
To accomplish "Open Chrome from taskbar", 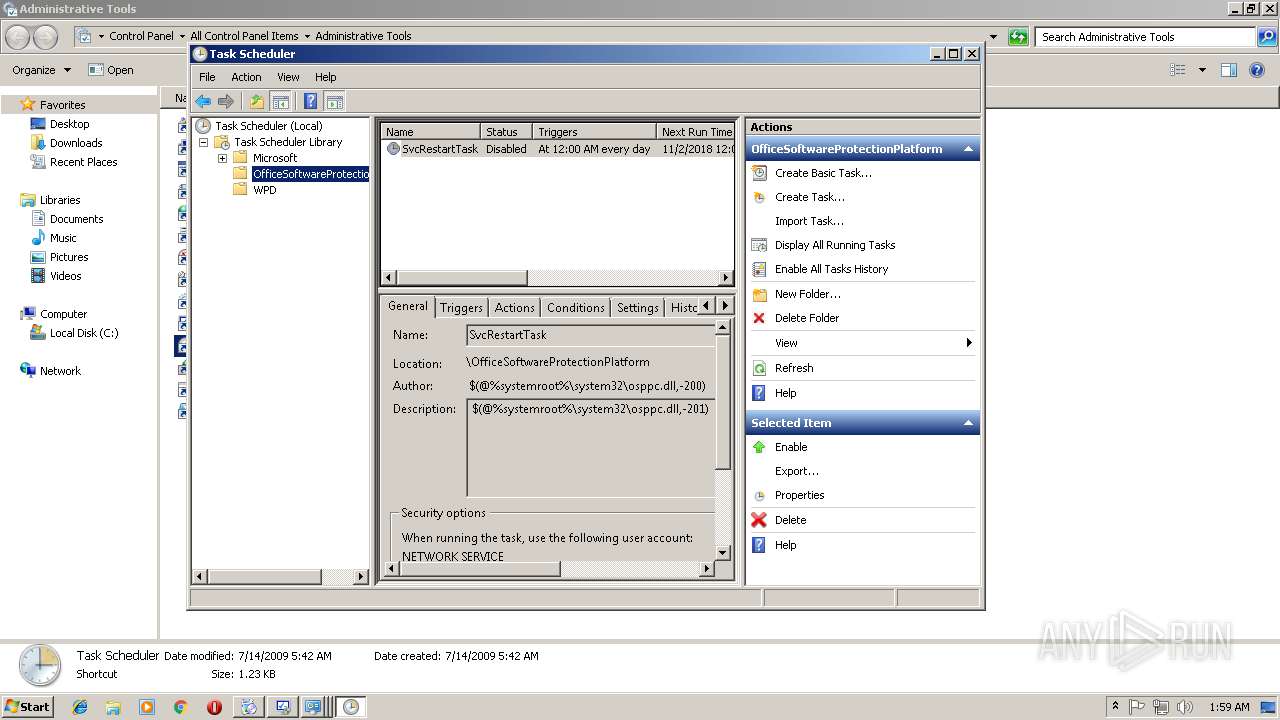I will point(180,707).
